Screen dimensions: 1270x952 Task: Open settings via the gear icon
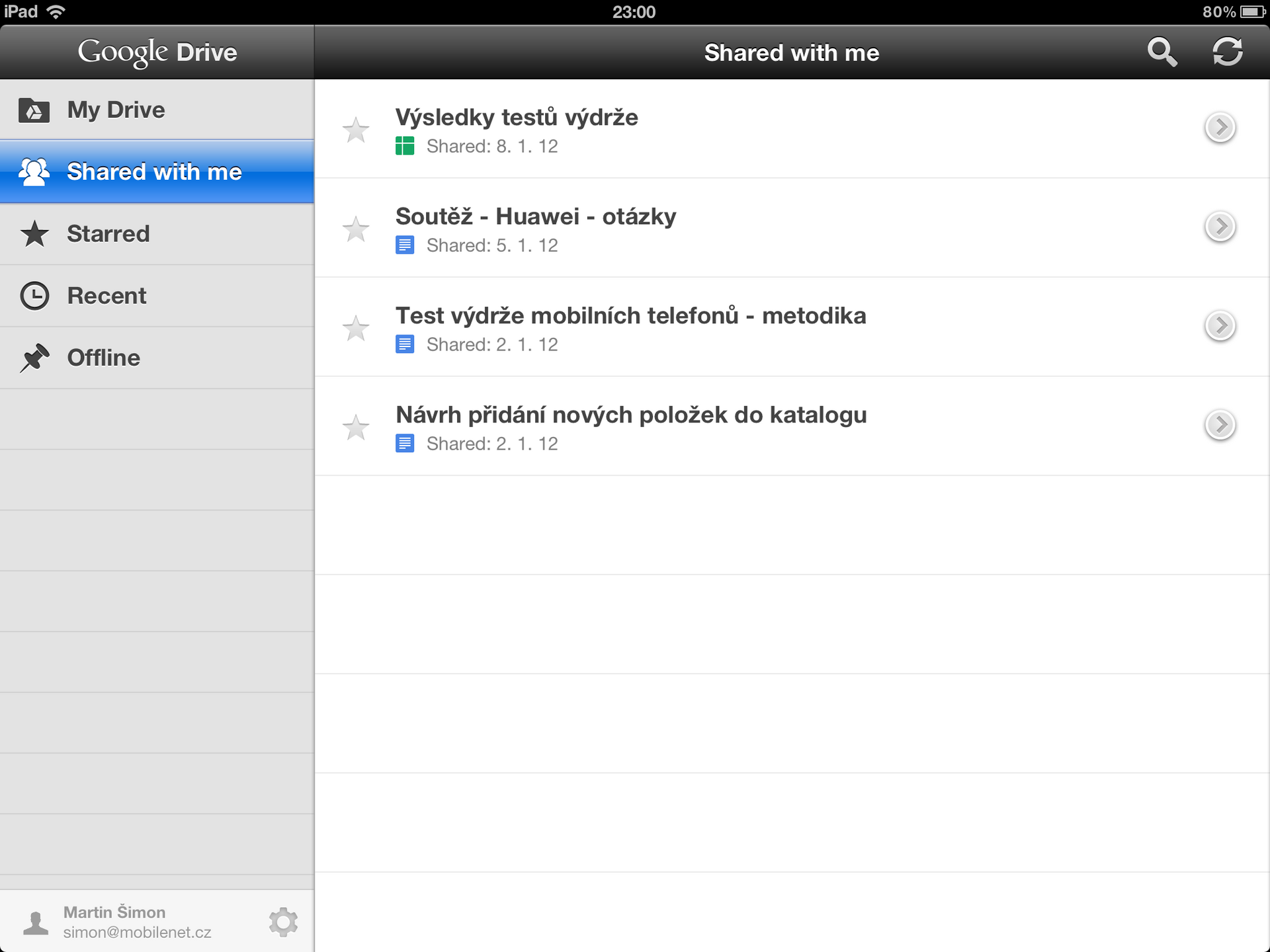(283, 921)
